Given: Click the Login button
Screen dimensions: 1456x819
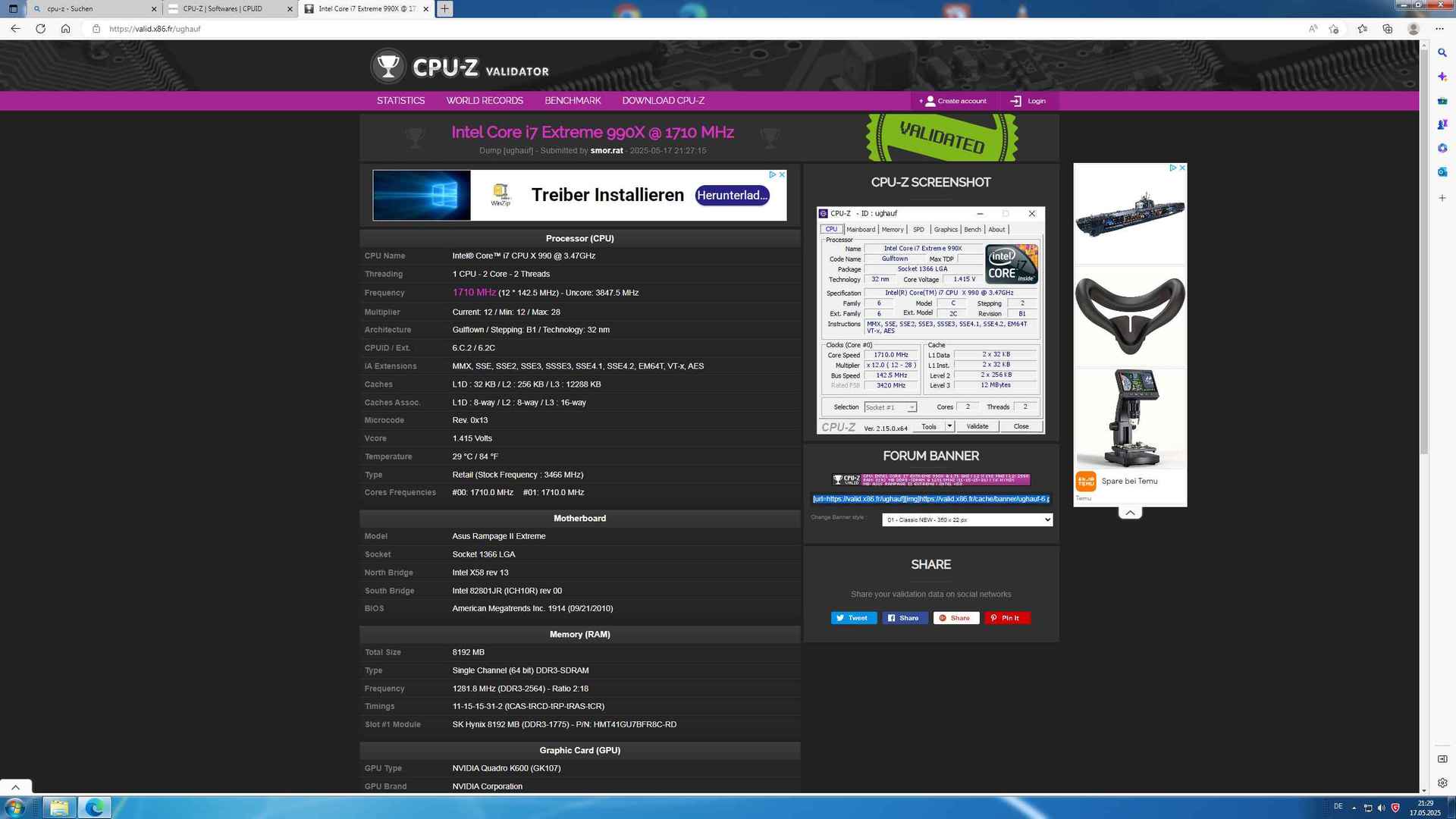Looking at the screenshot, I should [1028, 101].
